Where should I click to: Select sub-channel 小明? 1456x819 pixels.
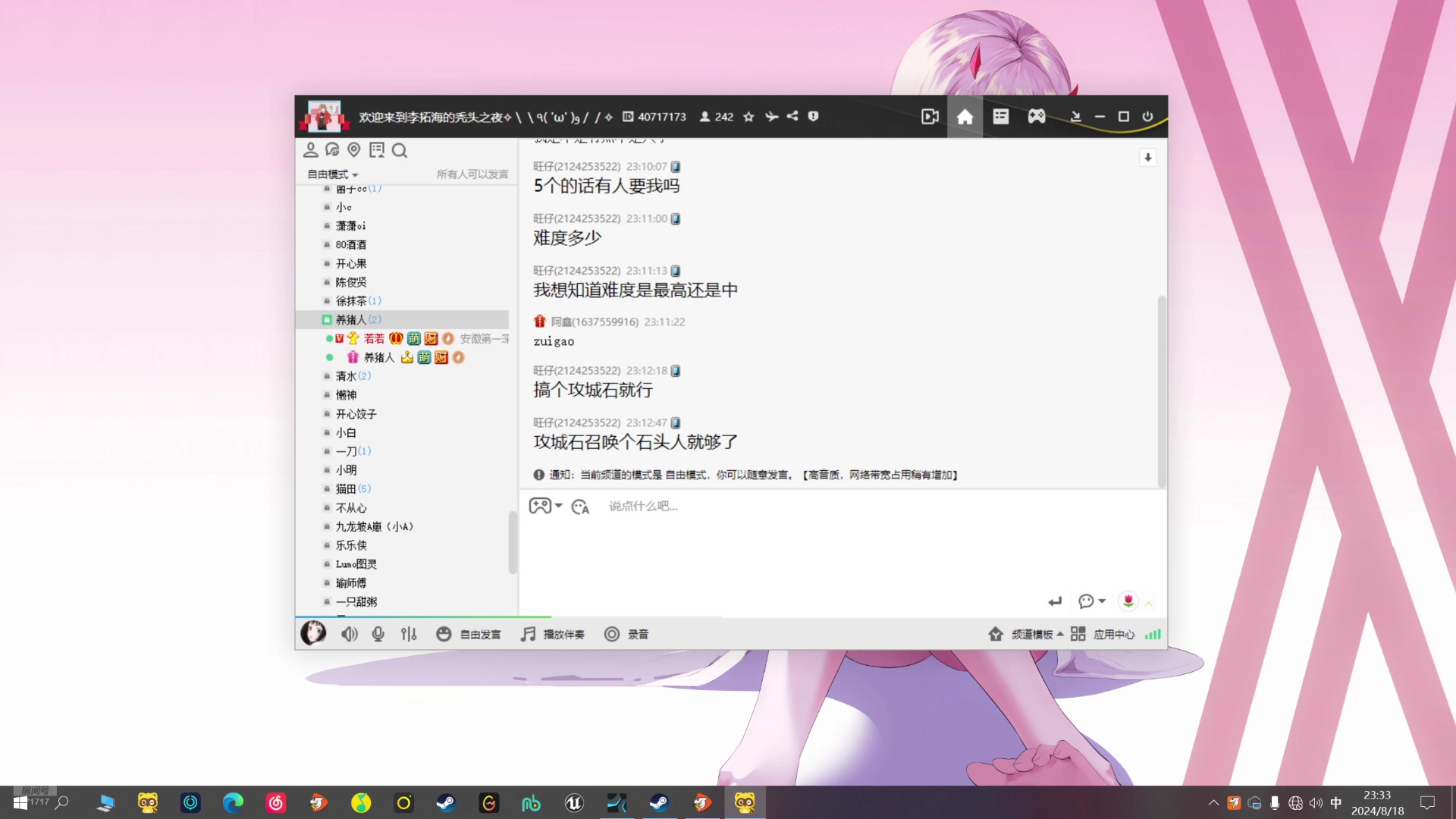pos(346,470)
